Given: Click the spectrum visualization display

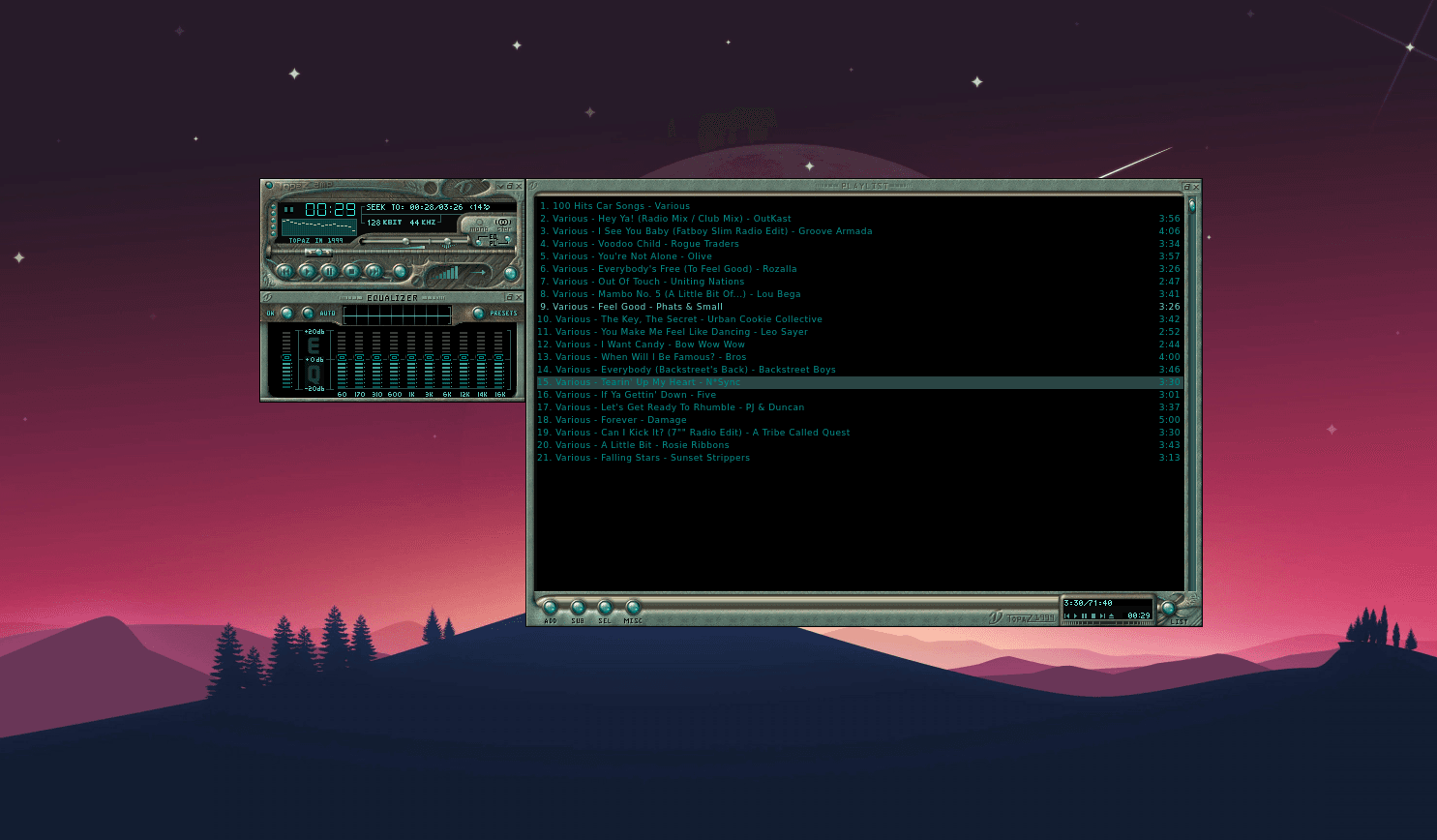Looking at the screenshot, I should (x=319, y=227).
